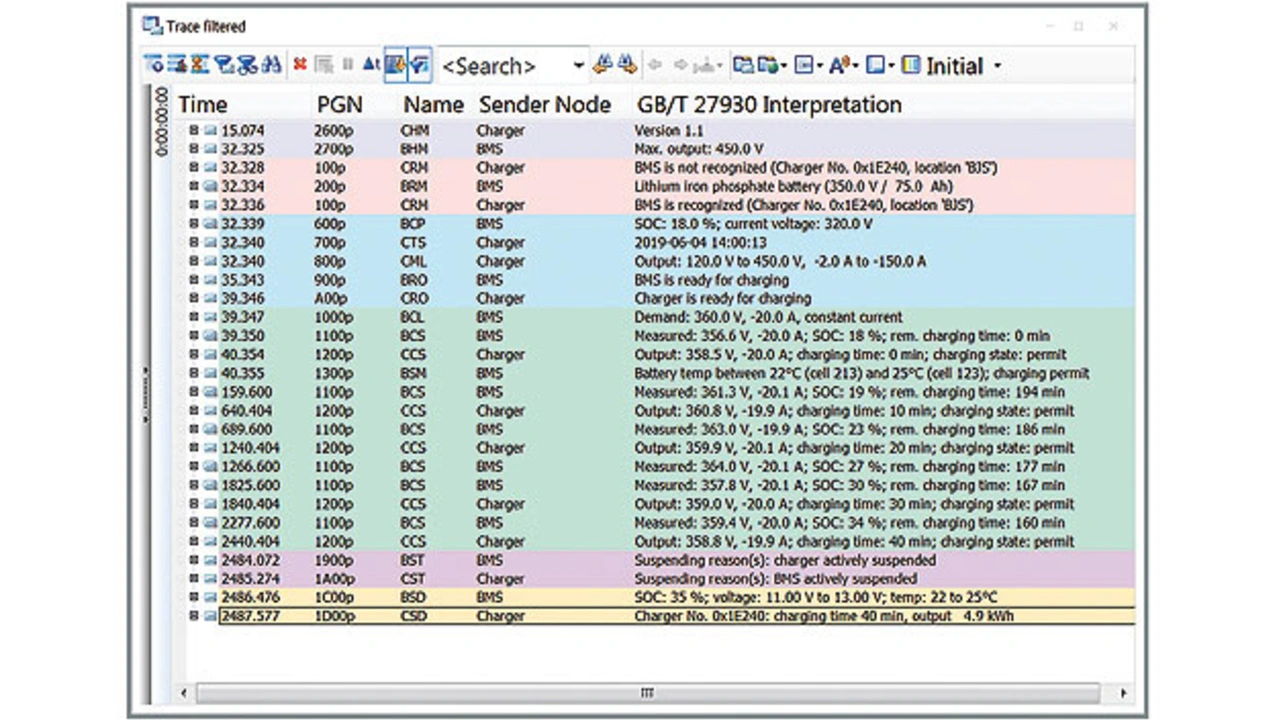Click the binoculars find icon in toolbar

(272, 66)
